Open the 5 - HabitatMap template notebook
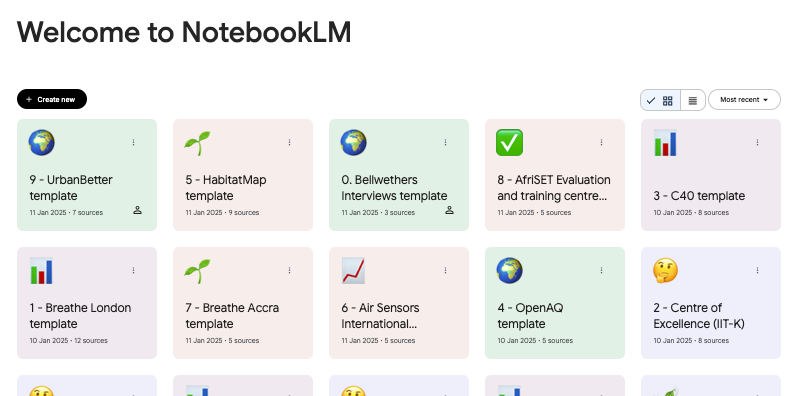 pyautogui.click(x=243, y=175)
